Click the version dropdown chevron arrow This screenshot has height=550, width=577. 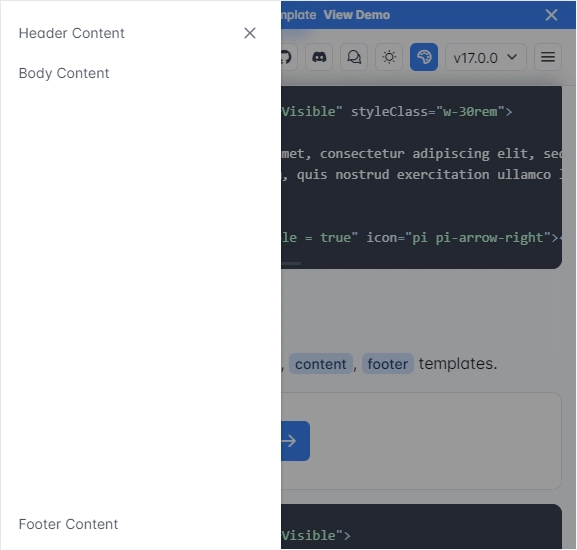click(x=512, y=57)
